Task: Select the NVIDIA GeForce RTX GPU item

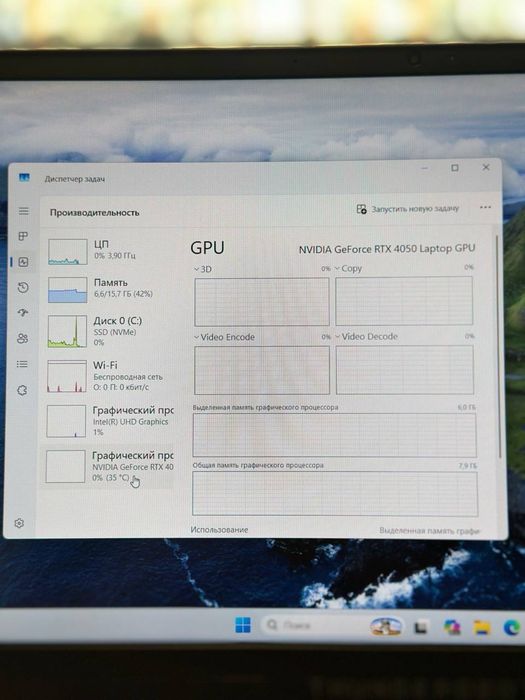Action: click(109, 467)
